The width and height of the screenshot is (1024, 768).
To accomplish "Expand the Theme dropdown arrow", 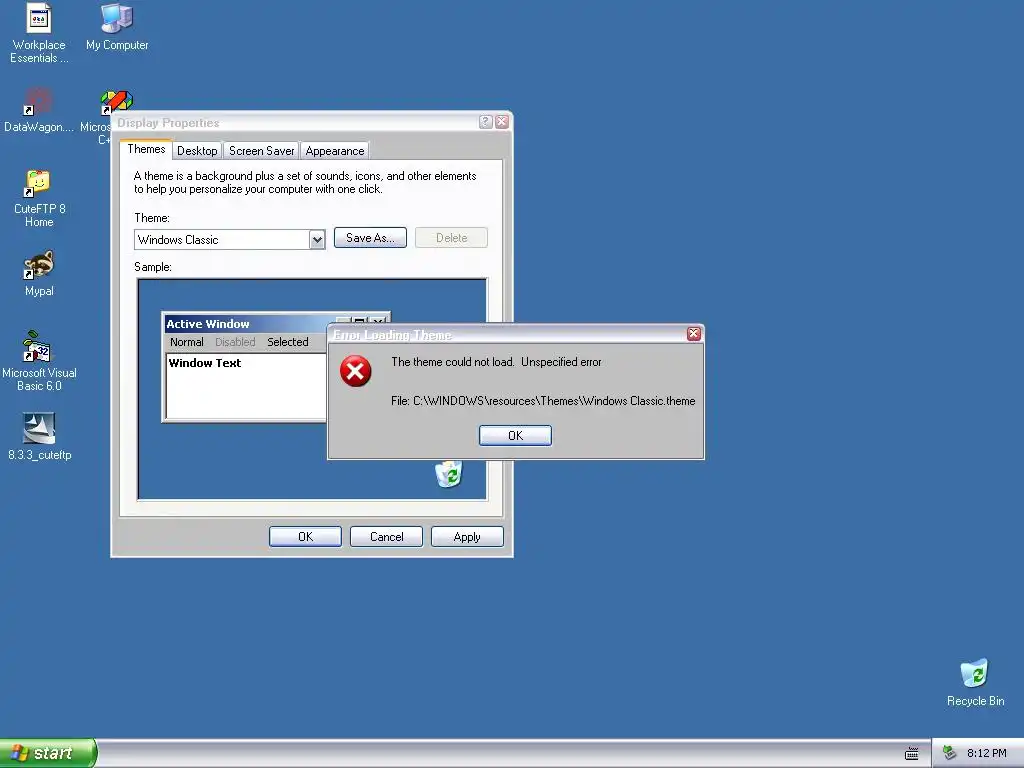I will 317,240.
